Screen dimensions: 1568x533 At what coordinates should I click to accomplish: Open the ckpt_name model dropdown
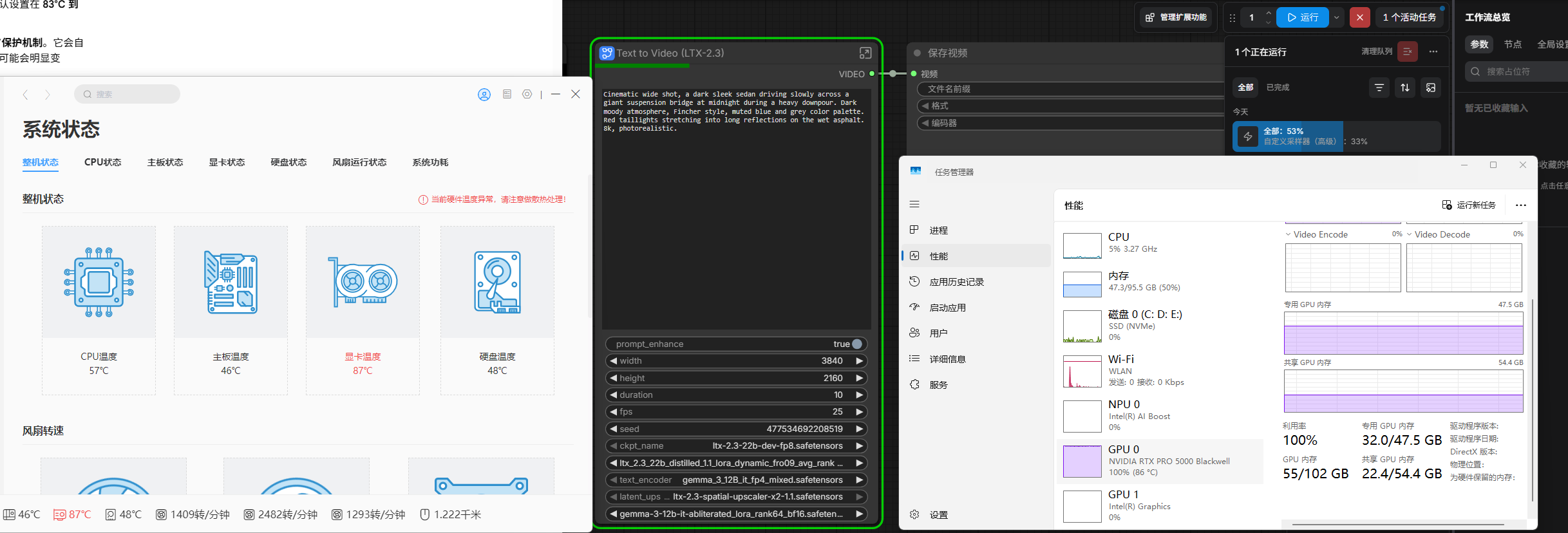(736, 445)
